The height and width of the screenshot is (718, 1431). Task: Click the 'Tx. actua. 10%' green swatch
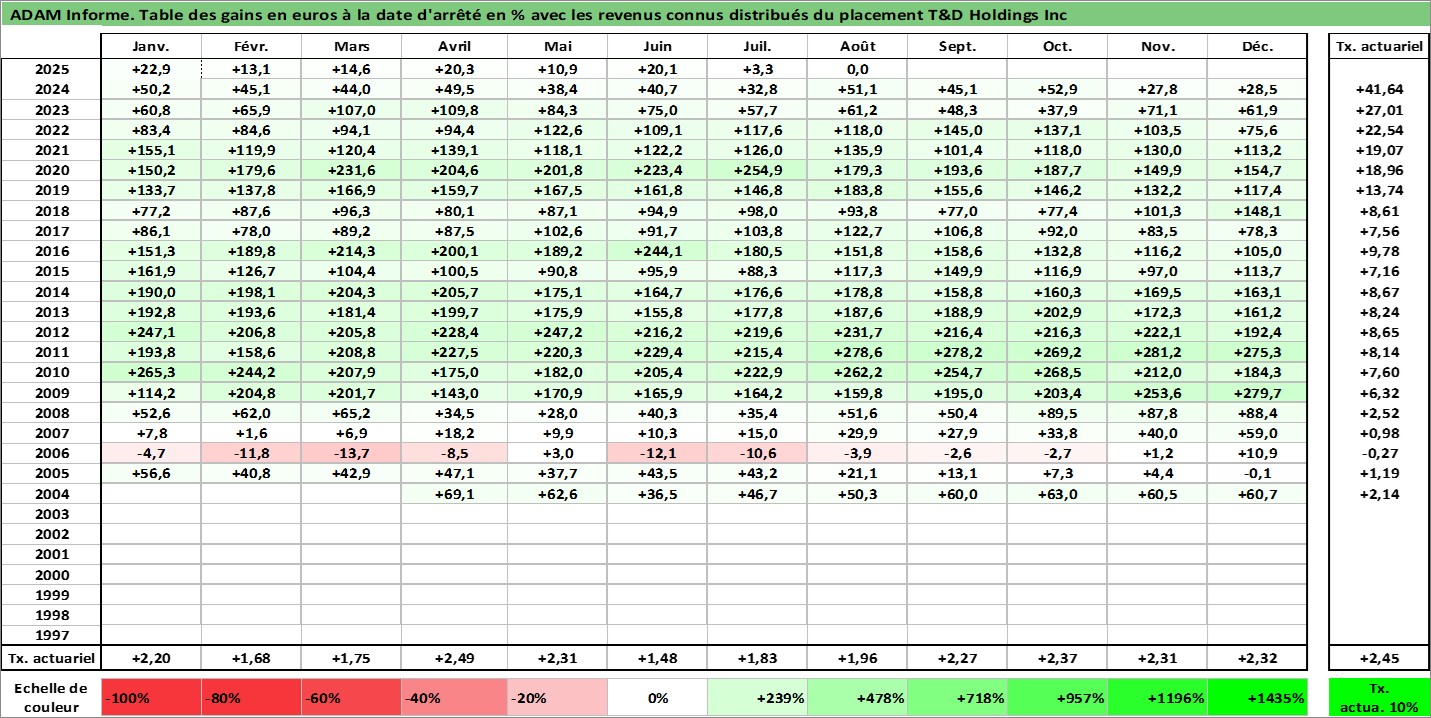pos(1378,698)
